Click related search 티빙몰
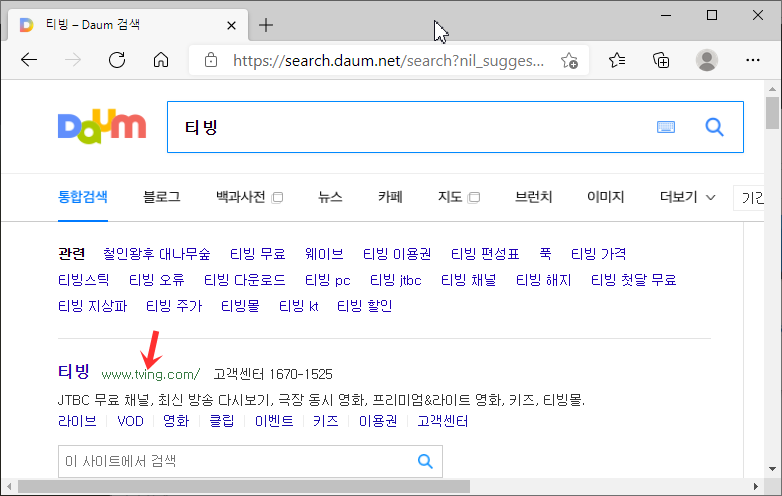This screenshot has width=782, height=496. point(240,306)
